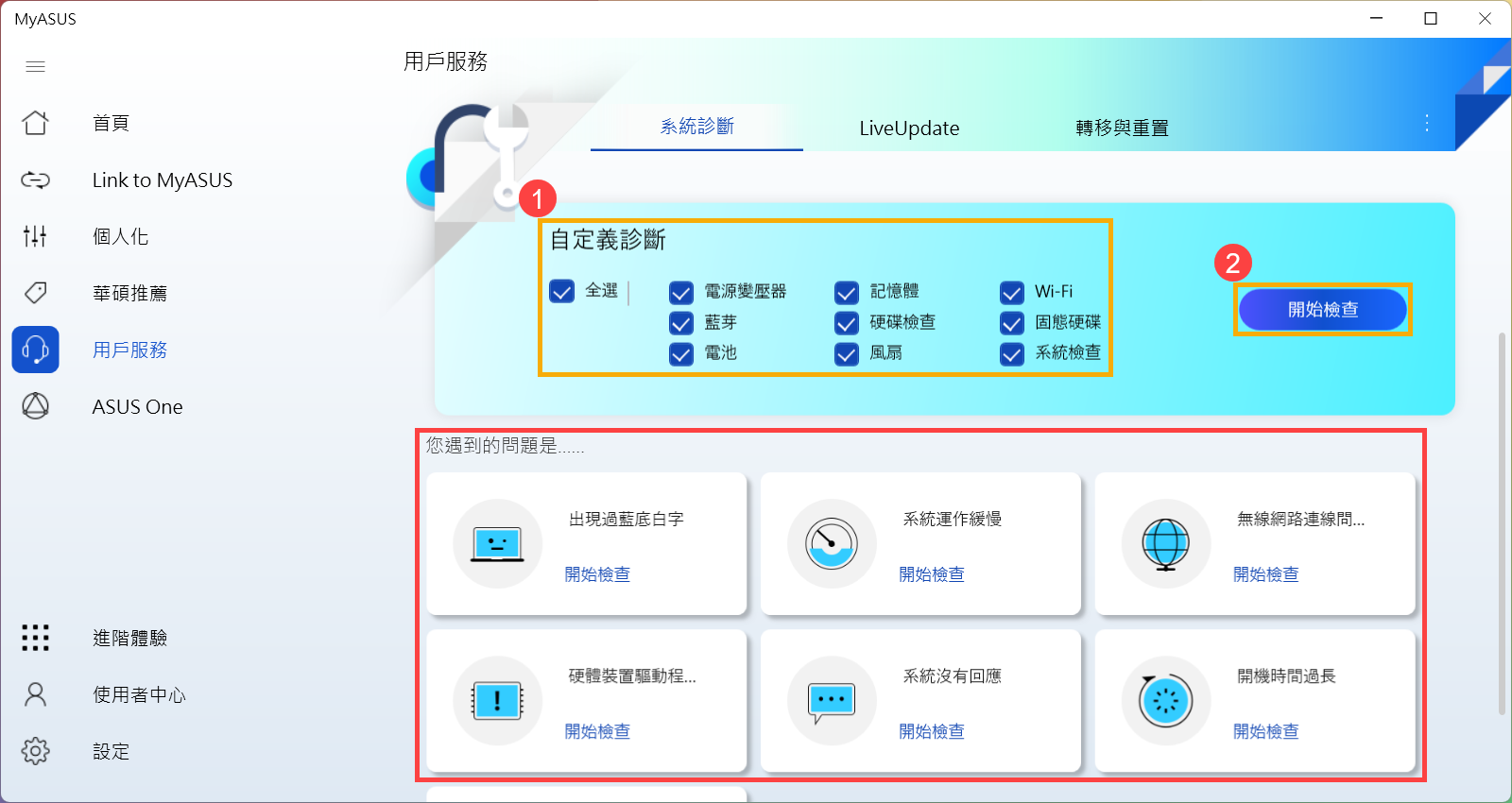Uncheck the 電池 checkbox
This screenshot has height=803, width=1512.
click(x=681, y=353)
